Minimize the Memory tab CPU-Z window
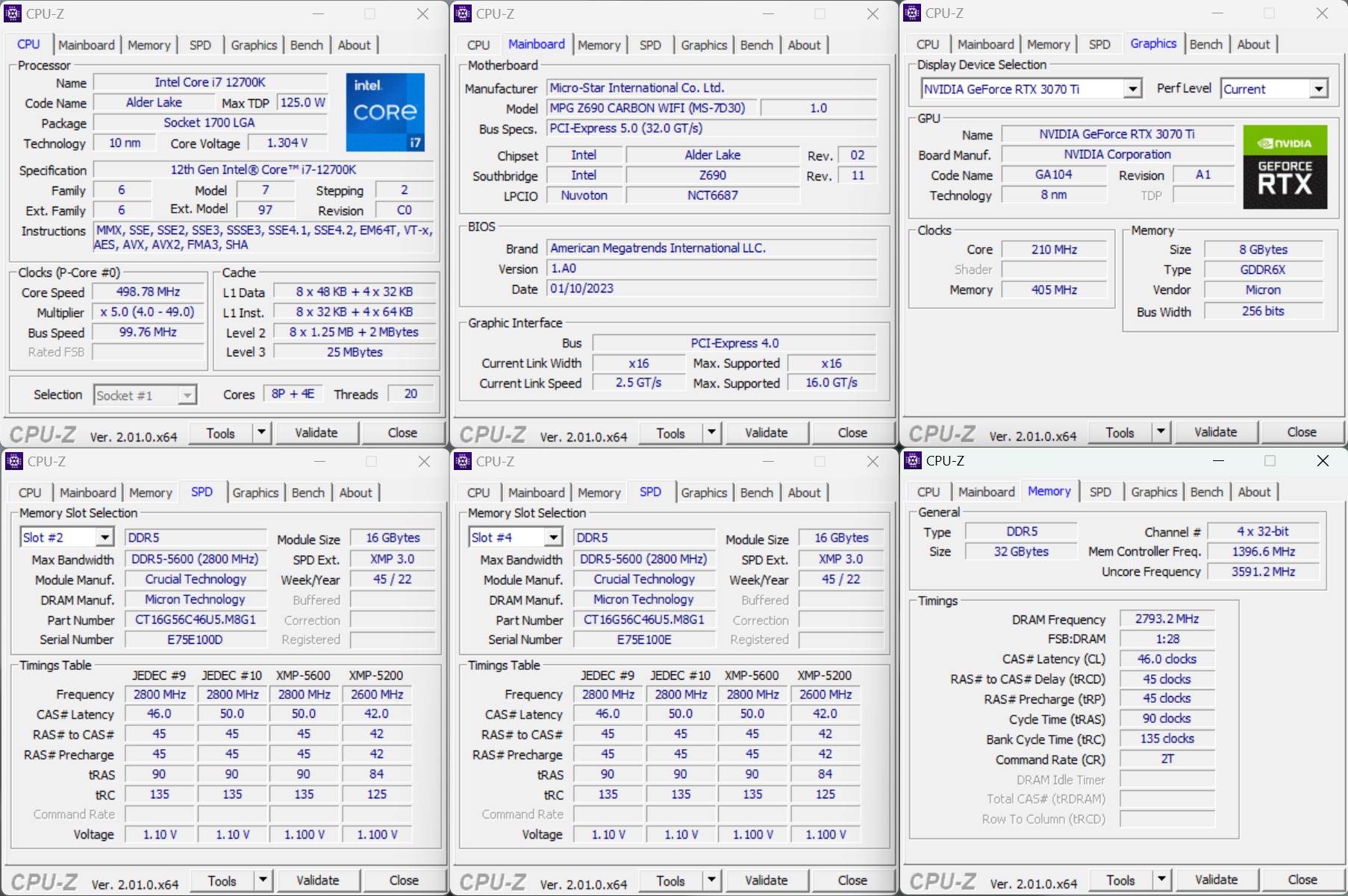1348x896 pixels. [1218, 461]
